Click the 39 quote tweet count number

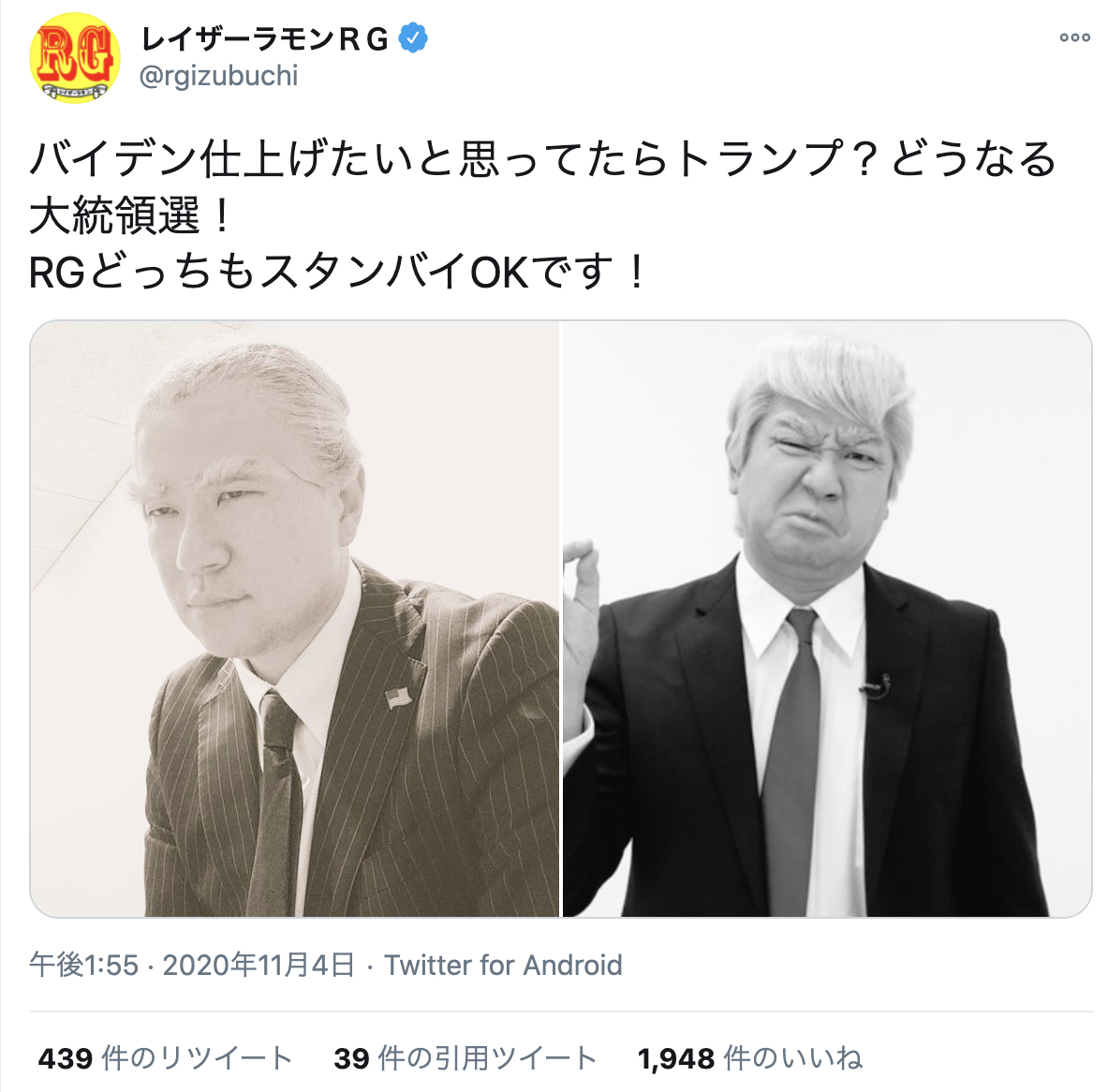(x=352, y=1059)
